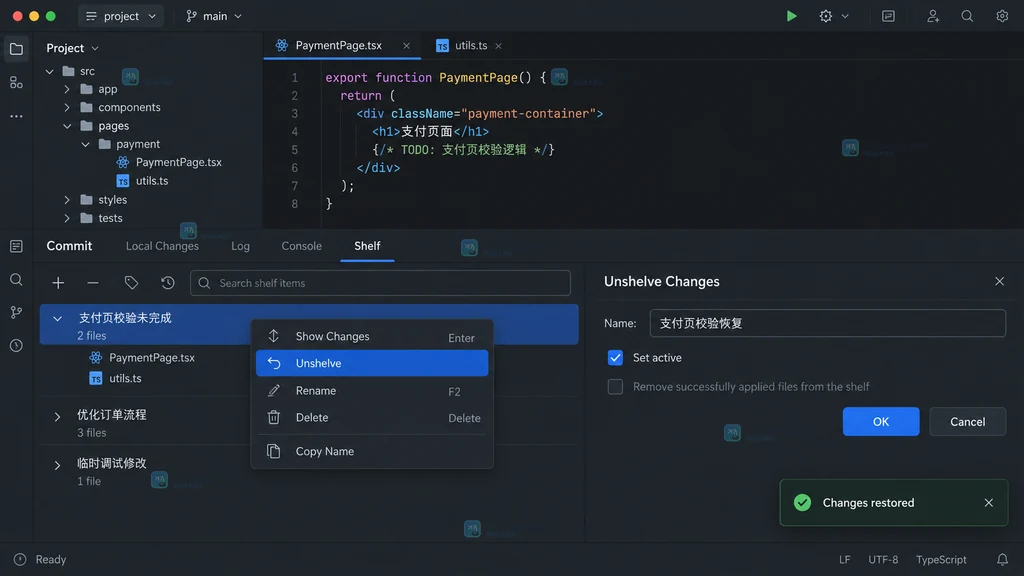Open utils.ts in the project tree

152,181
